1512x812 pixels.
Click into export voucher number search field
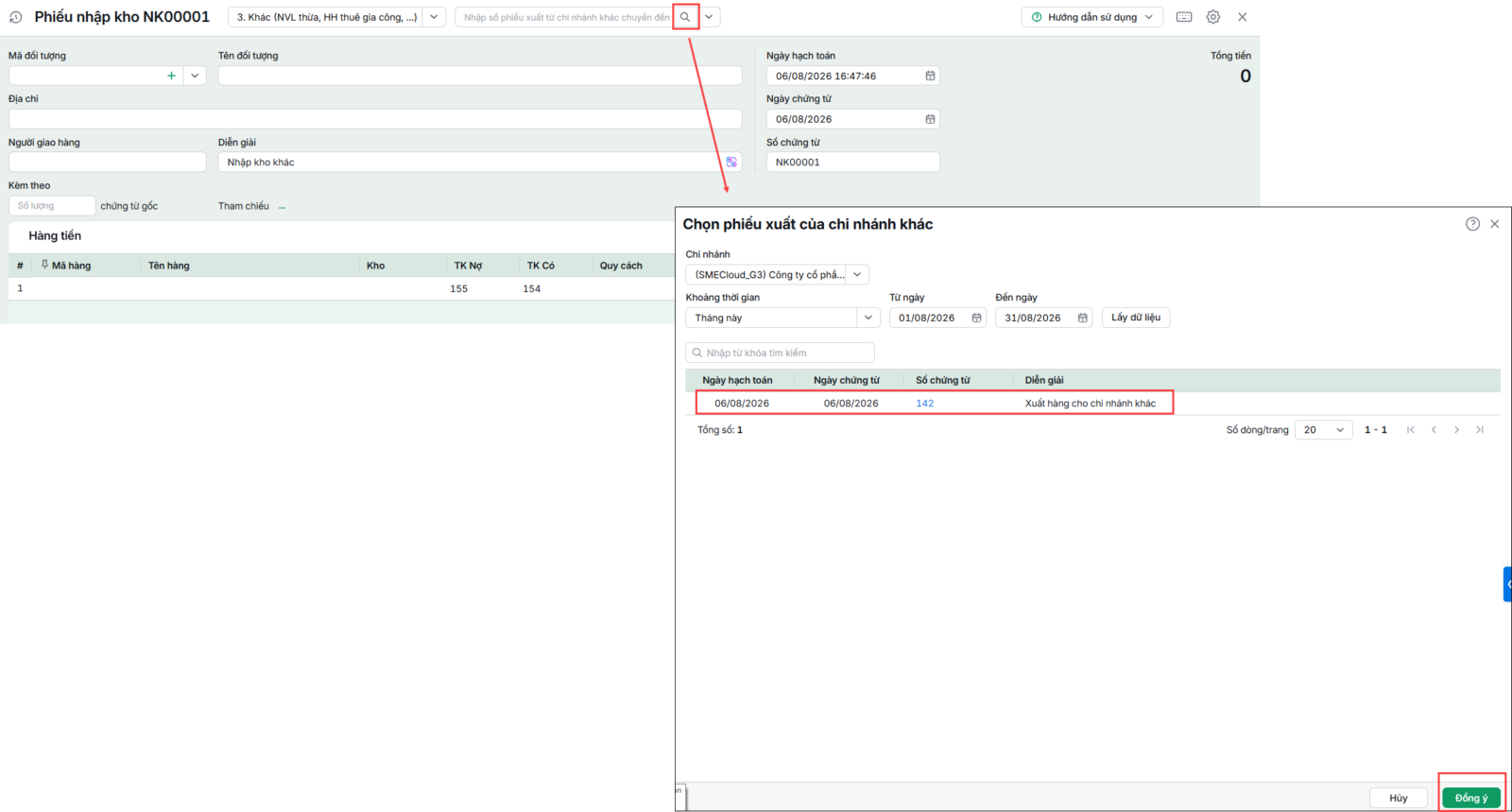(565, 17)
